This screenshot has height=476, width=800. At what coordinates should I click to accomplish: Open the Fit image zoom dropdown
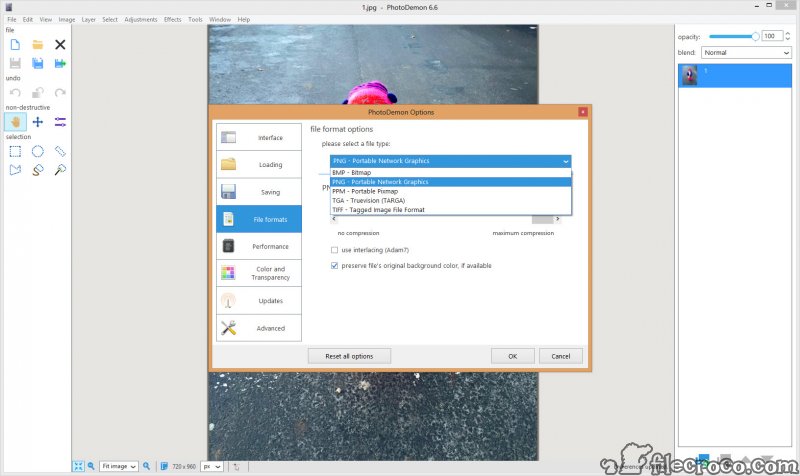[118, 466]
